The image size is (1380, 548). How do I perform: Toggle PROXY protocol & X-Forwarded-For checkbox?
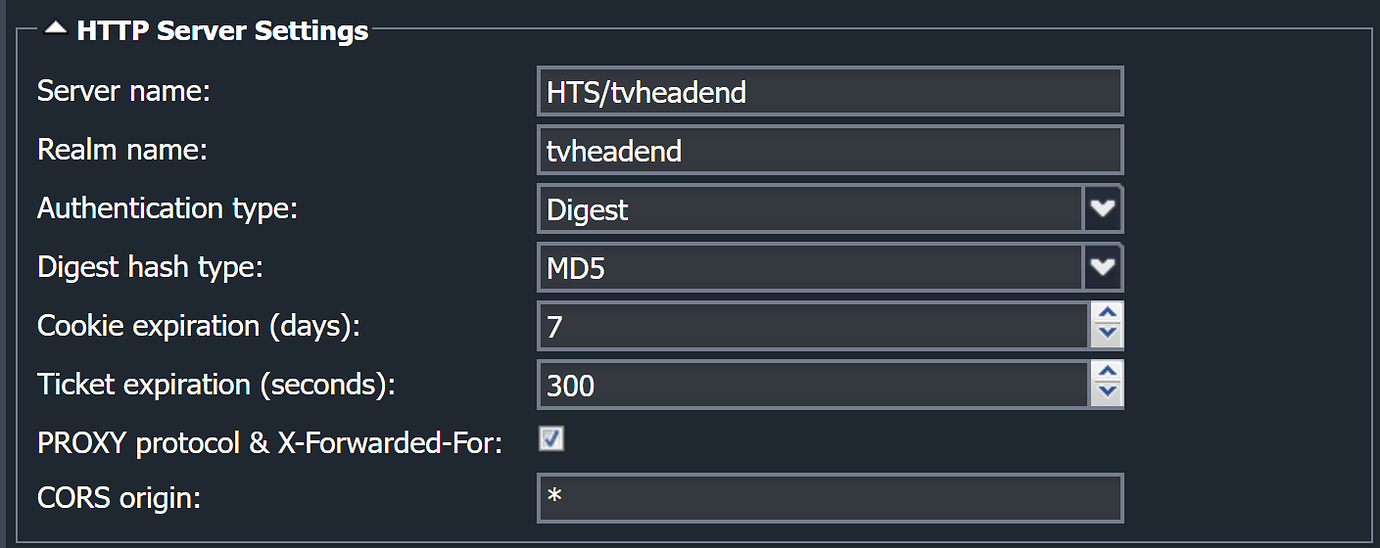551,438
